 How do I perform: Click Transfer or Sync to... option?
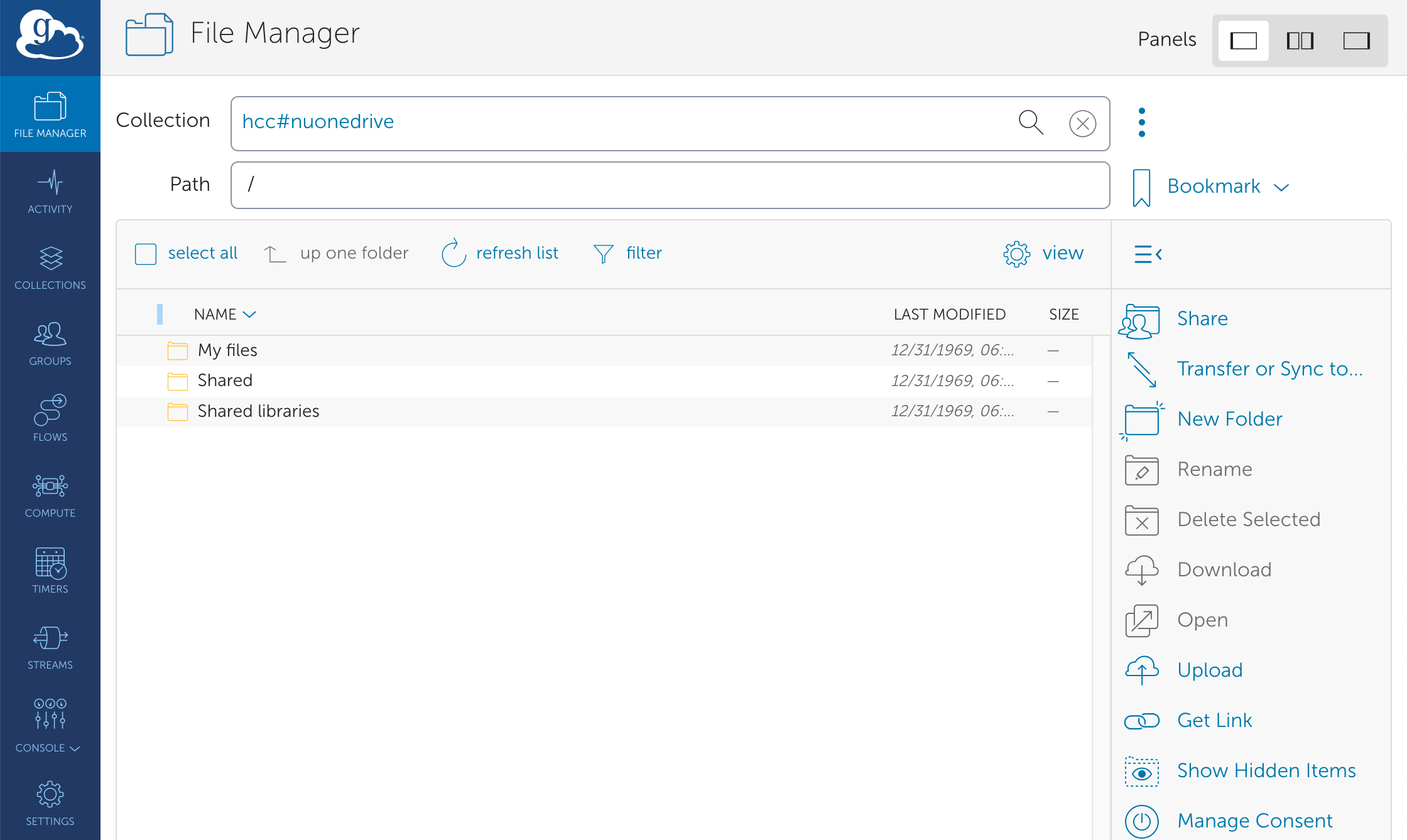pos(1269,369)
